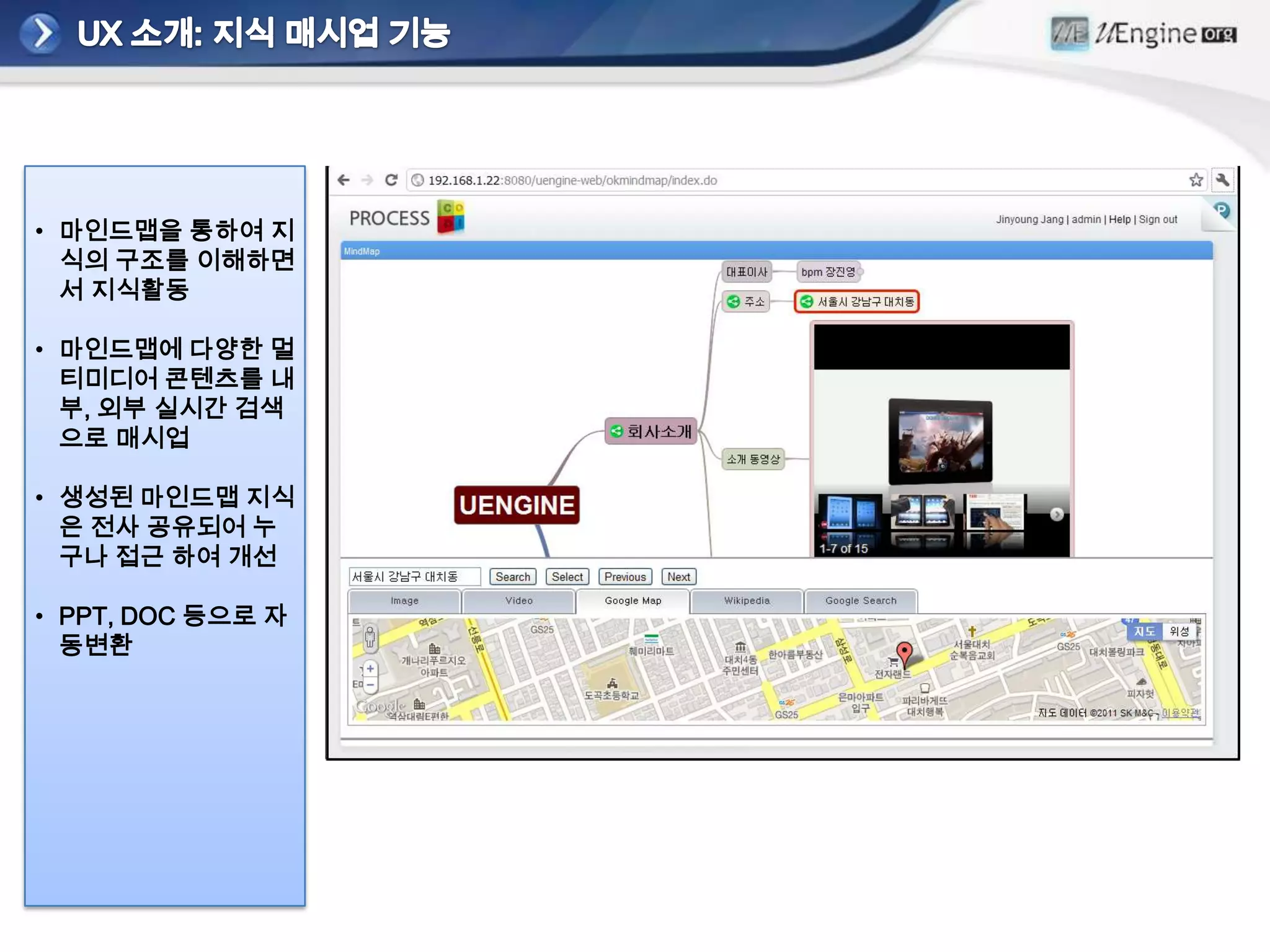The width and height of the screenshot is (1270, 952).
Task: Switch to the Video tab
Action: pos(518,601)
